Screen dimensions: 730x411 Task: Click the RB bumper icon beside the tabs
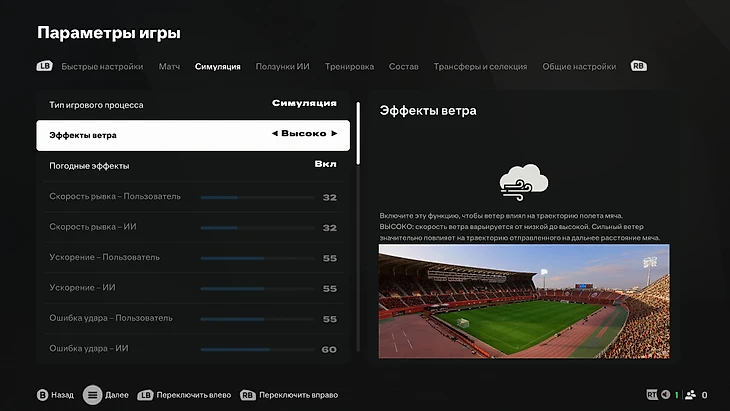click(638, 66)
